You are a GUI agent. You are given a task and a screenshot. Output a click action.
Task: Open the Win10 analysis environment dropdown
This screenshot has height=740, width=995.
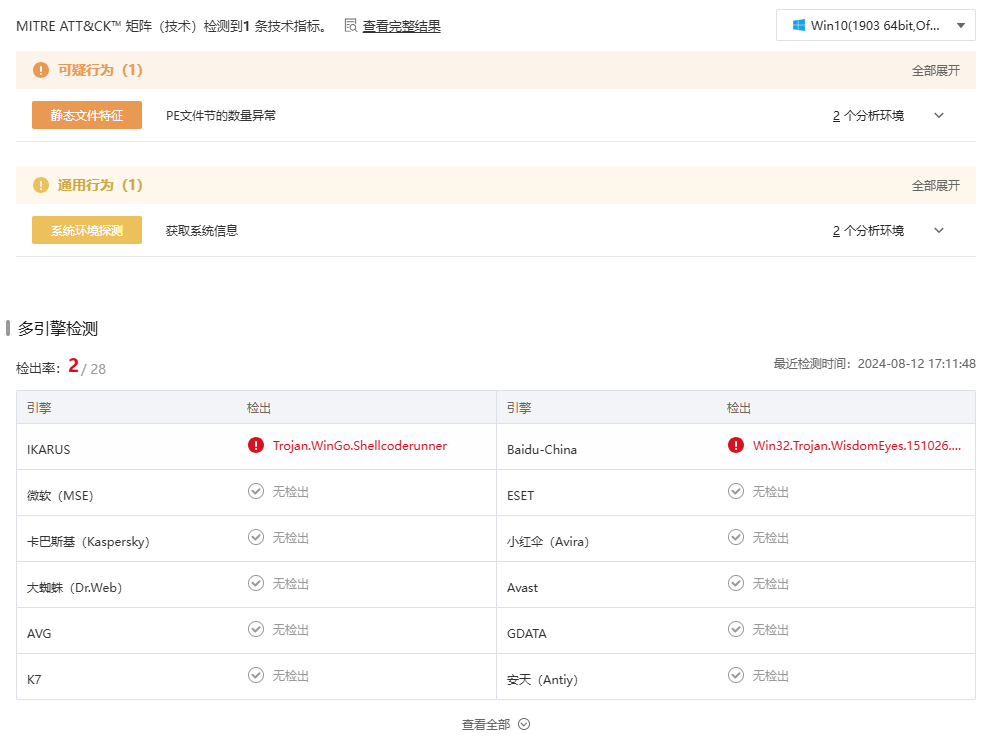pyautogui.click(x=875, y=25)
